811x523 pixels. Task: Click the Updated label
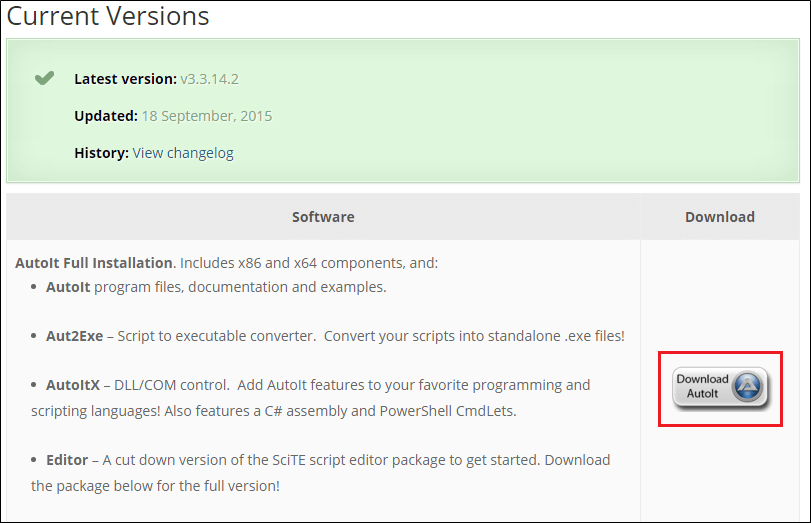tap(105, 116)
